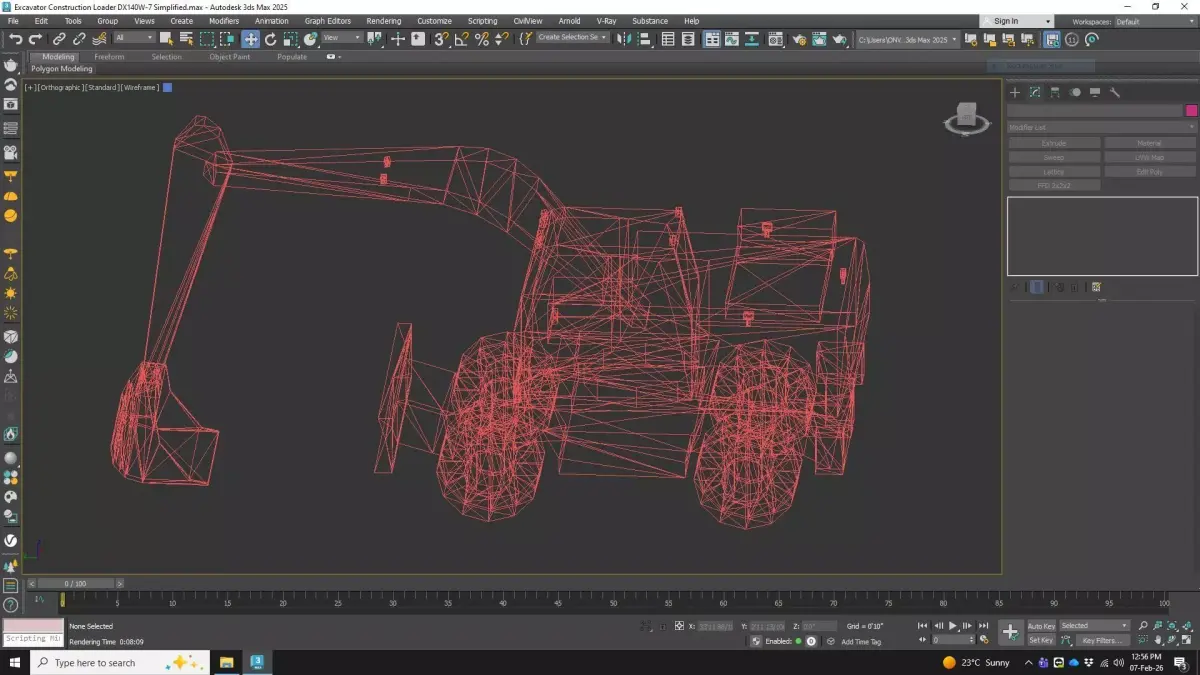Open the Rendering menu
Viewport: 1200px width, 675px height.
(x=384, y=21)
